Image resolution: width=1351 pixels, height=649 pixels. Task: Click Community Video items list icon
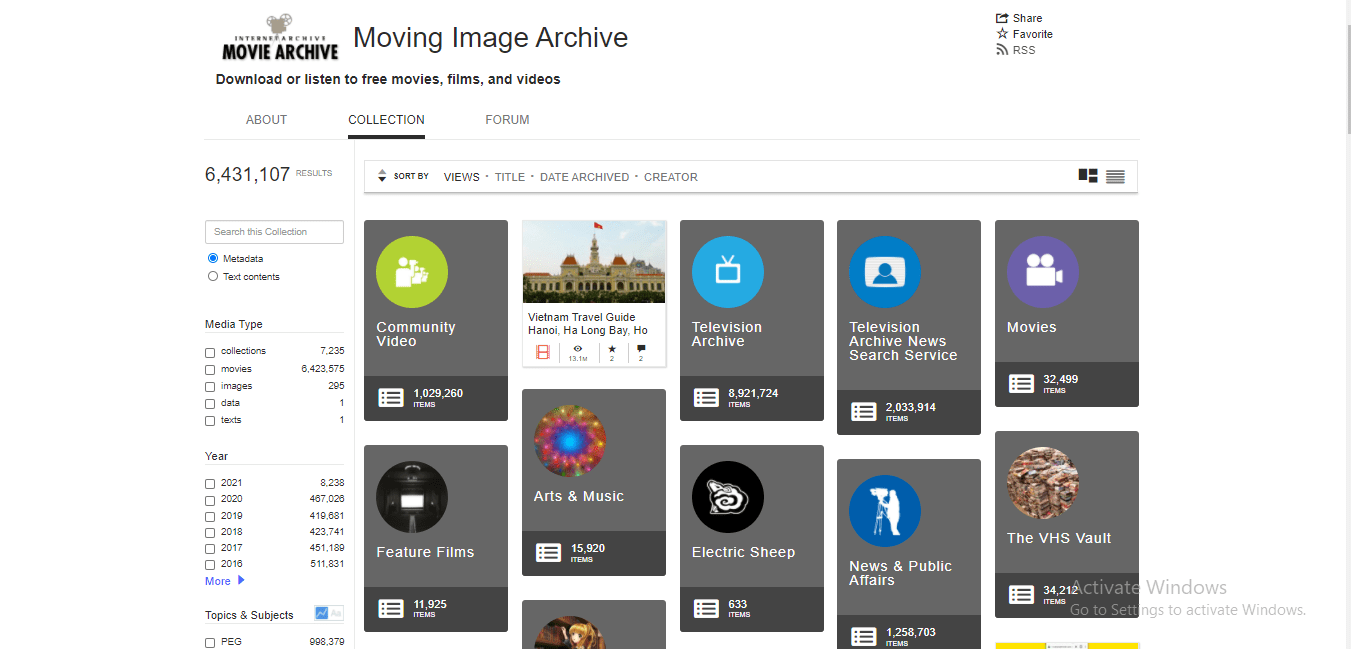coord(391,397)
